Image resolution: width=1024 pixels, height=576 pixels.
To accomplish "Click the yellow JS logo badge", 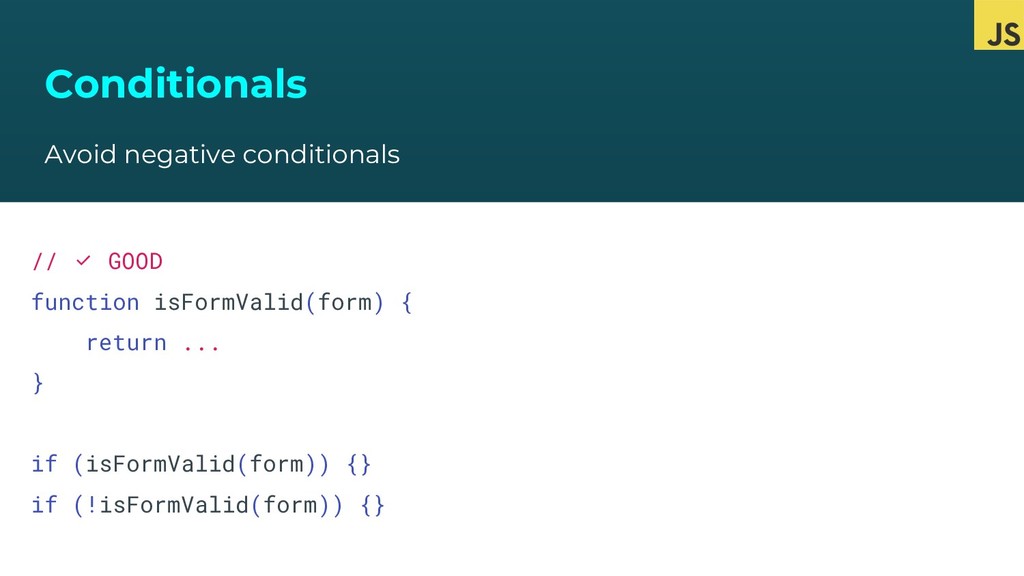I will tap(998, 25).
